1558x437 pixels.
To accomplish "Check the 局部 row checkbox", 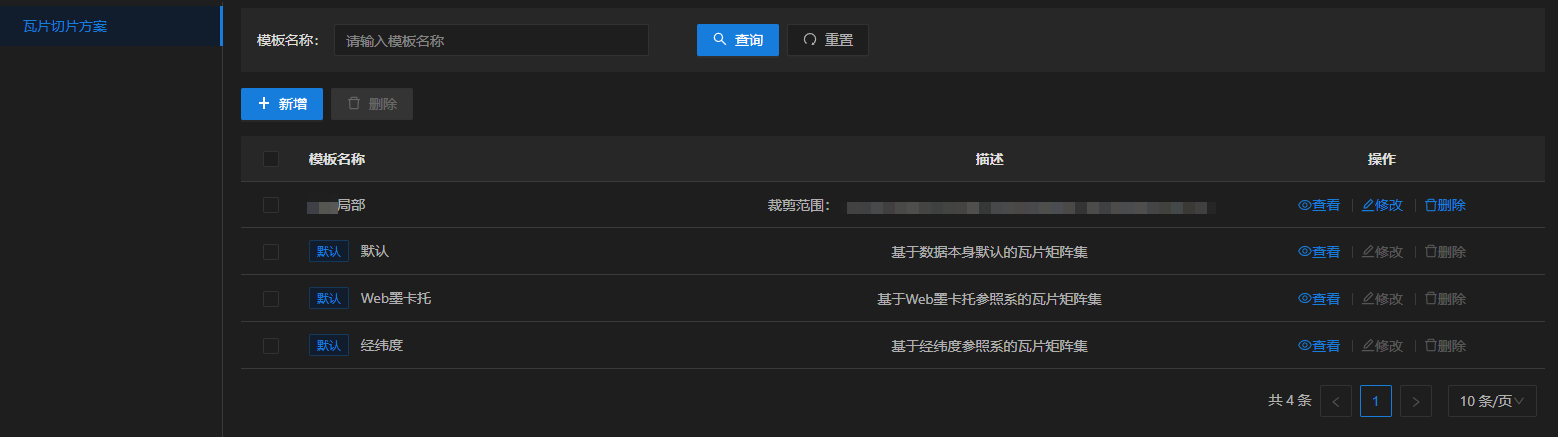I will pos(271,205).
